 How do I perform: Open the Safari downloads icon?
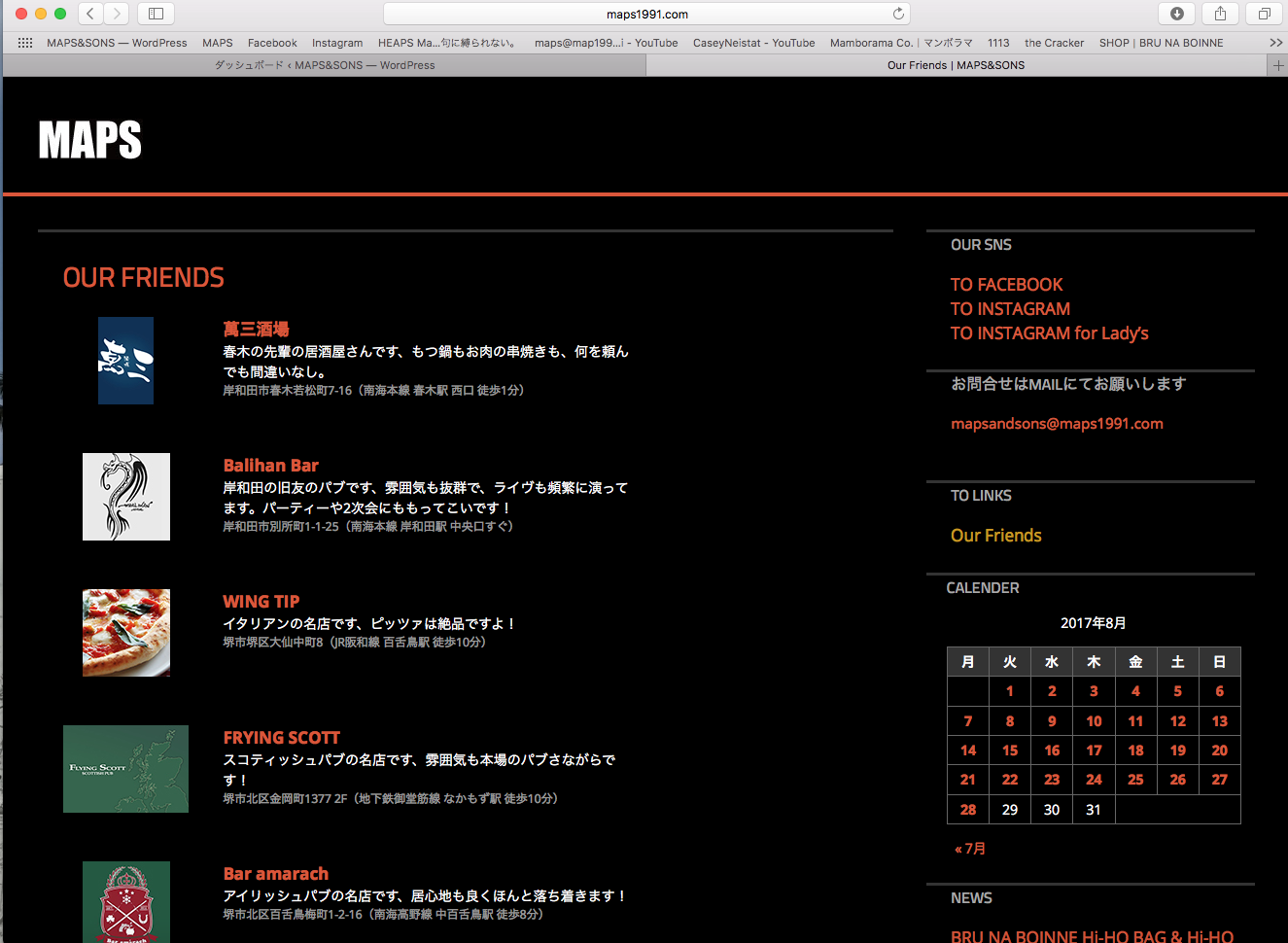point(1176,14)
